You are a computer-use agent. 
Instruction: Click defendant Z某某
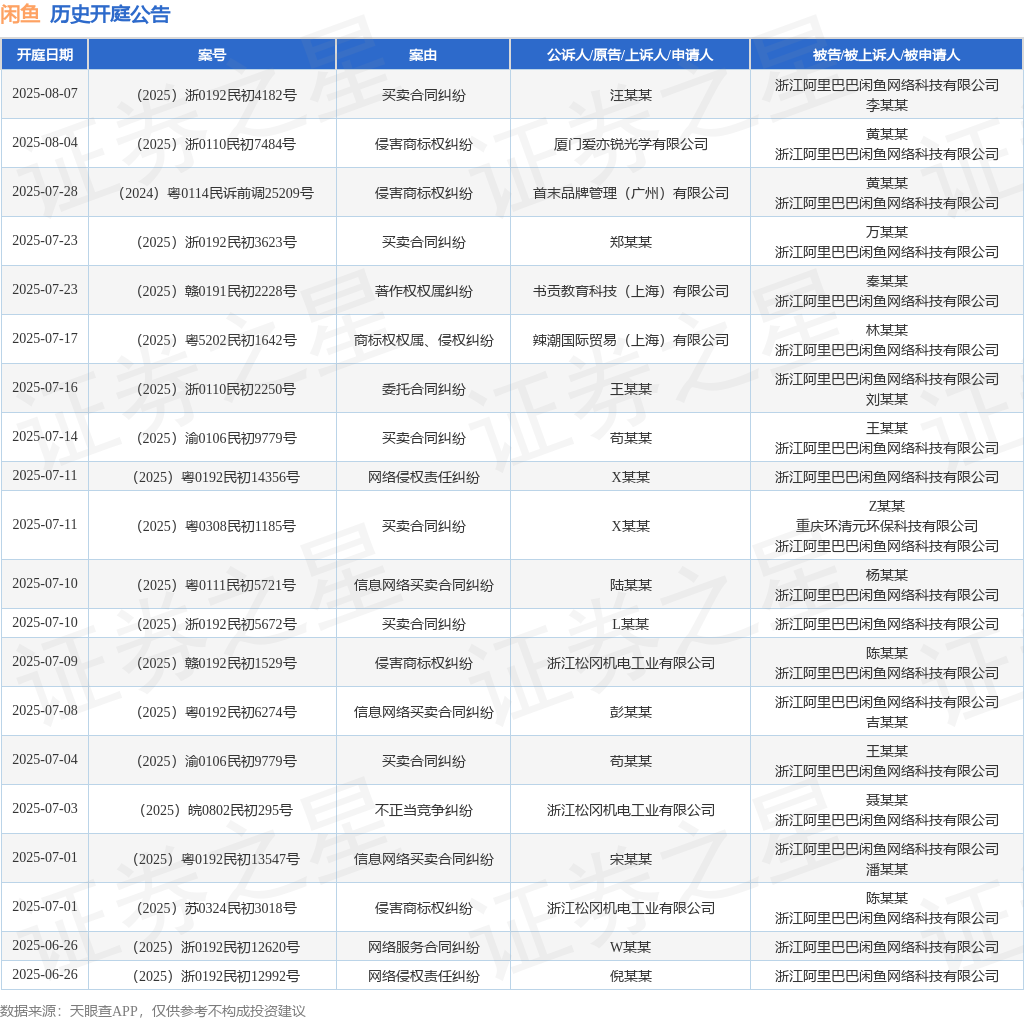click(886, 506)
